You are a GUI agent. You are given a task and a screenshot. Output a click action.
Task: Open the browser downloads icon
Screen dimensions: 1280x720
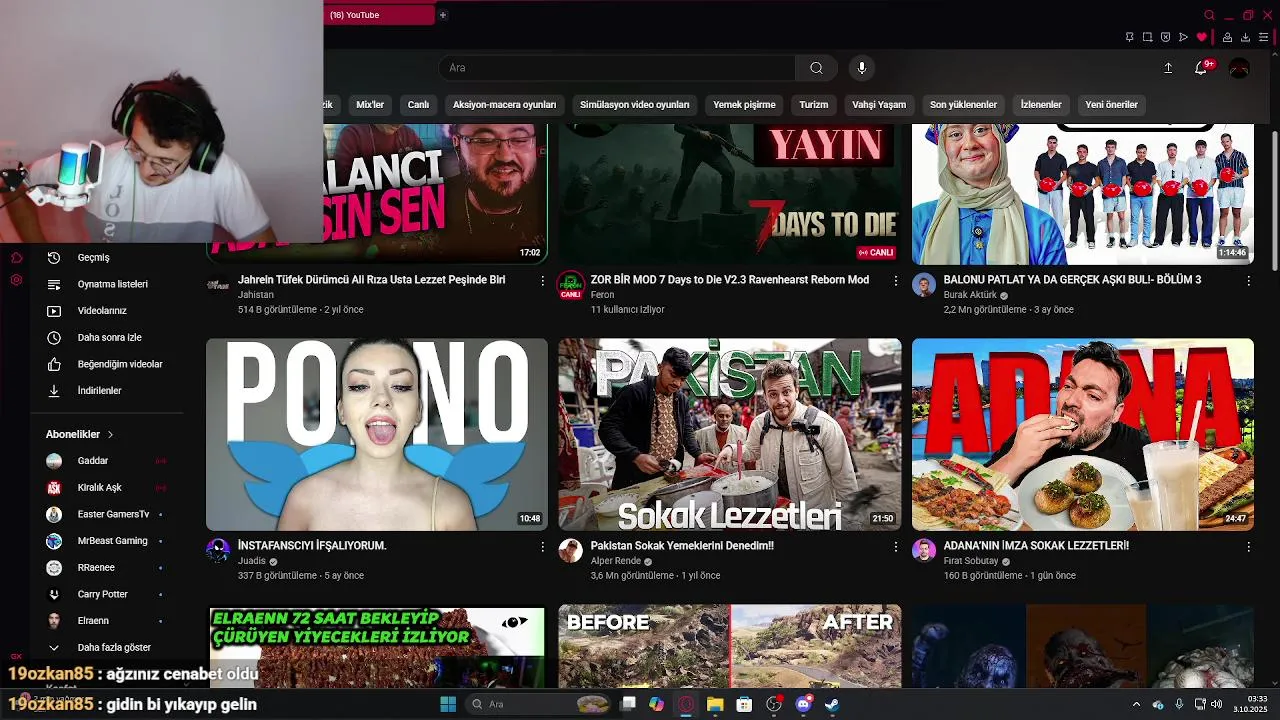tap(1245, 37)
